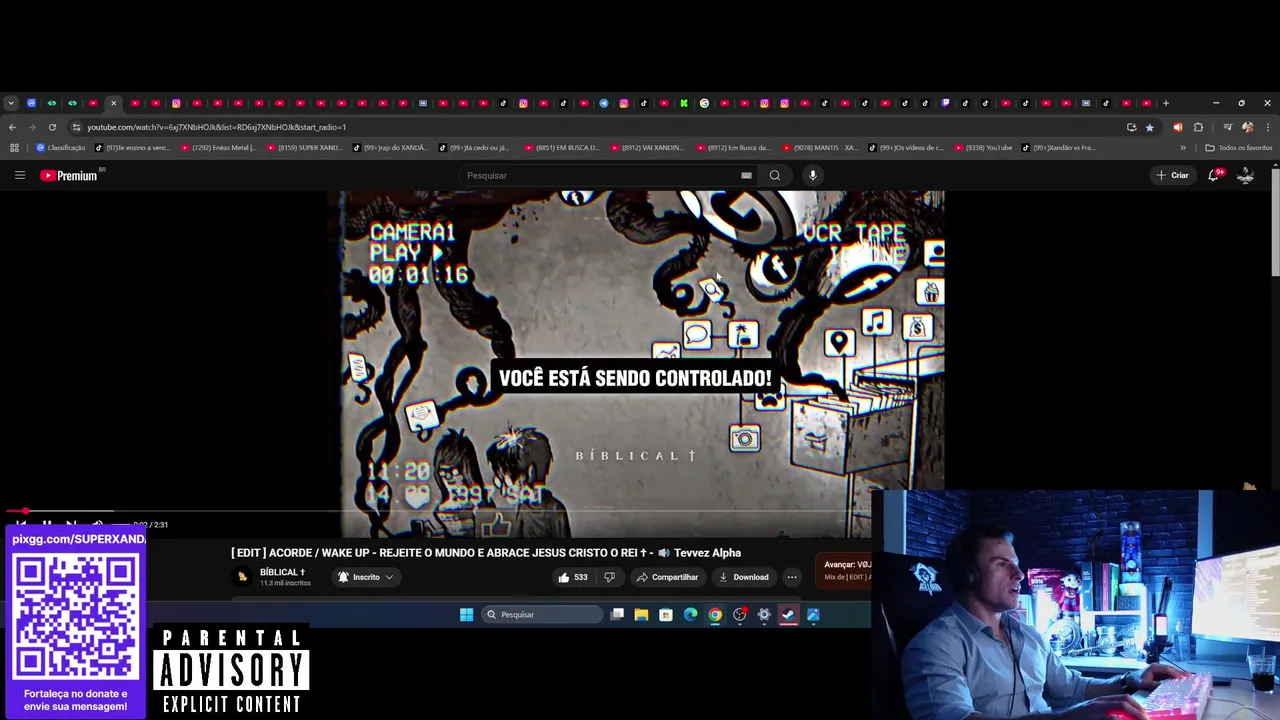Switch to the Telegram tab
1280x720 pixels.
(x=603, y=103)
